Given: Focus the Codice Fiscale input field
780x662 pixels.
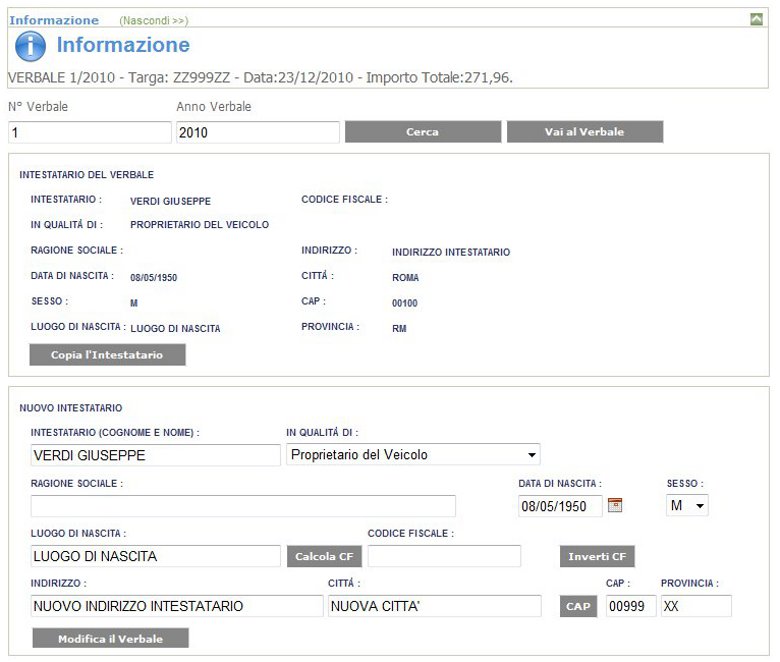Looking at the screenshot, I should tap(444, 557).
